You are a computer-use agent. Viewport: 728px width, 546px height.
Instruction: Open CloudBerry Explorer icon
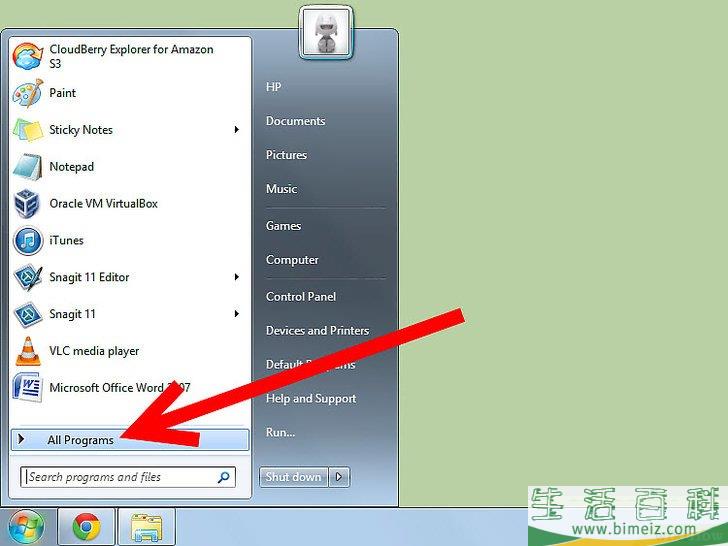pos(28,56)
